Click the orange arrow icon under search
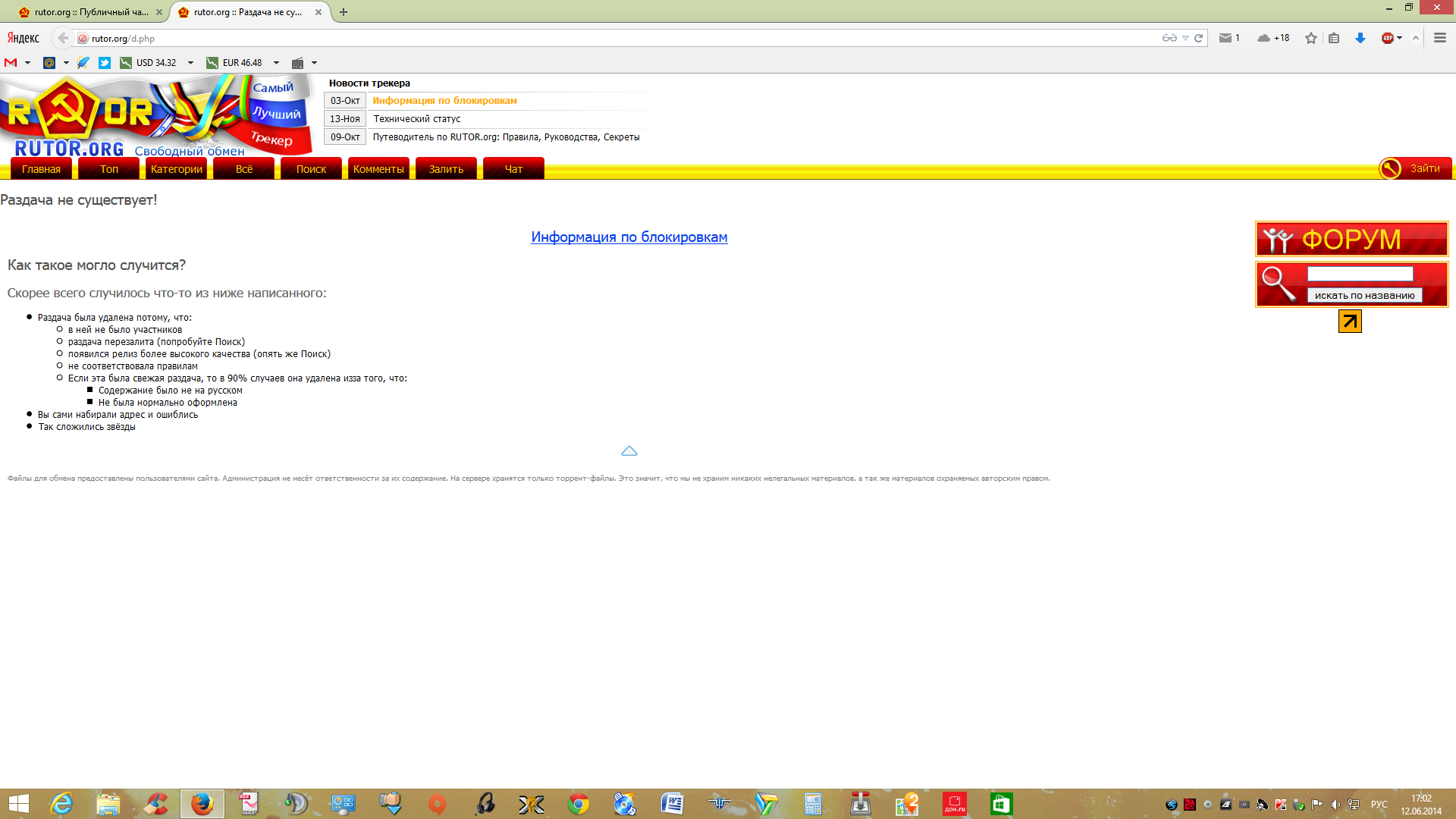This screenshot has height=819, width=1456. tap(1350, 322)
